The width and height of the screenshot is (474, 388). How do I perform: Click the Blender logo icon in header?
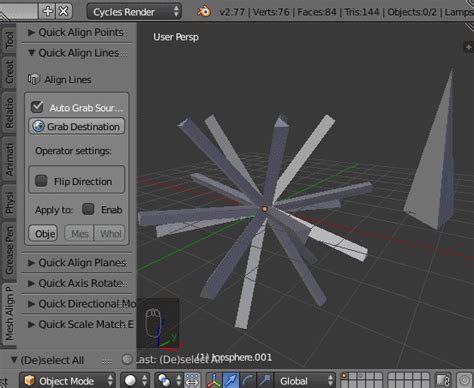pos(204,12)
